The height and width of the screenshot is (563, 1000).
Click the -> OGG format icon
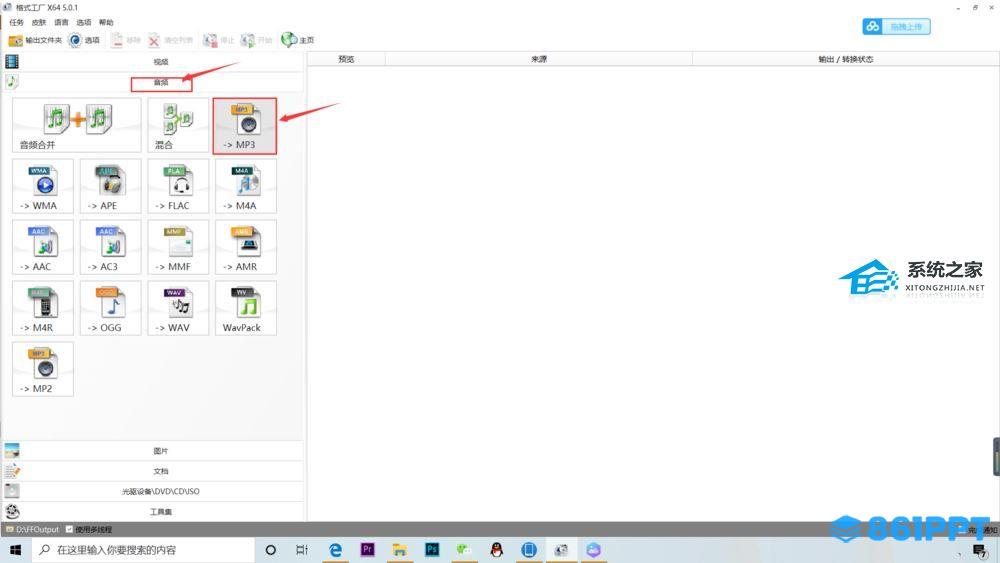110,308
